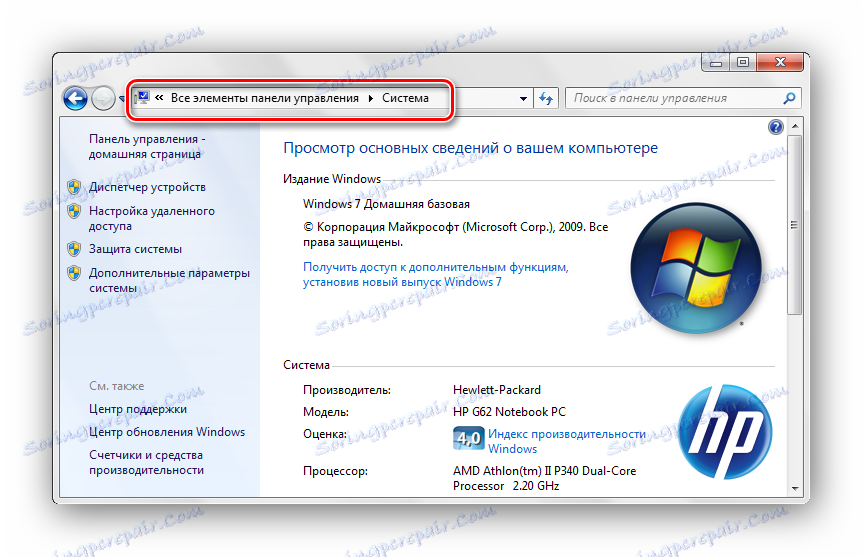Click the Windows 7 logo image
Screen dimensions: 863x557
tap(696, 268)
